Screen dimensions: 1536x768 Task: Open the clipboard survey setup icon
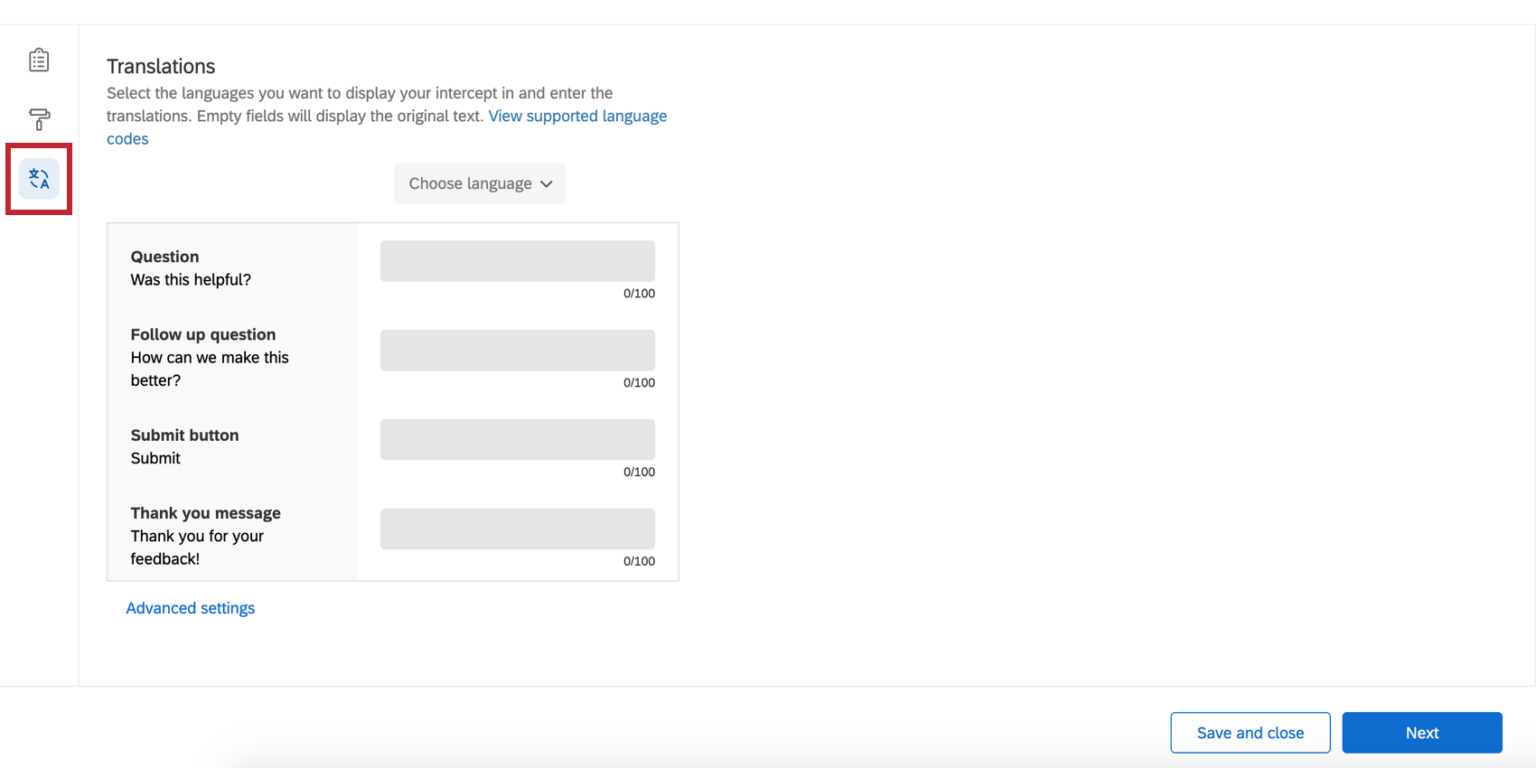(38, 60)
